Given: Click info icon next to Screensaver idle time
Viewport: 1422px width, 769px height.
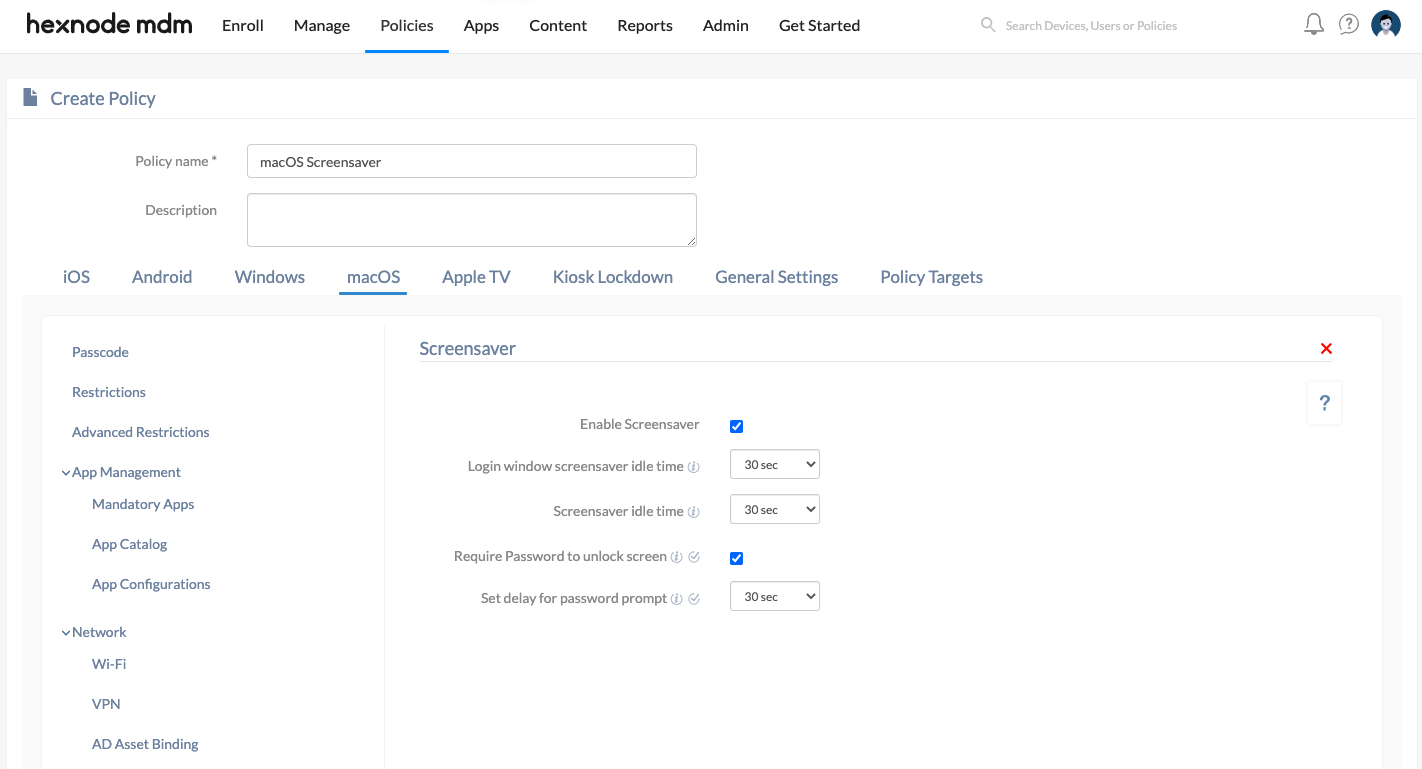Looking at the screenshot, I should [693, 512].
